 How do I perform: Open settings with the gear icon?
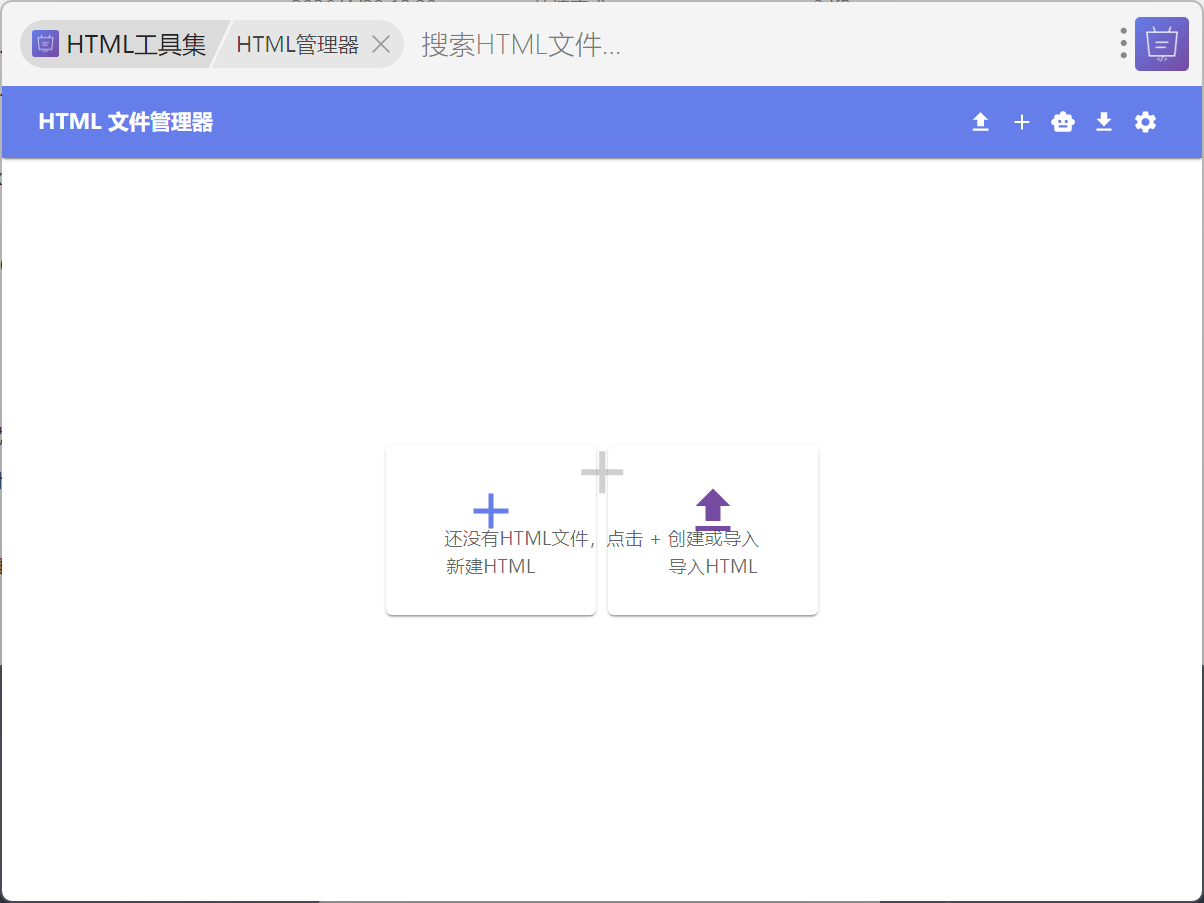coord(1145,122)
